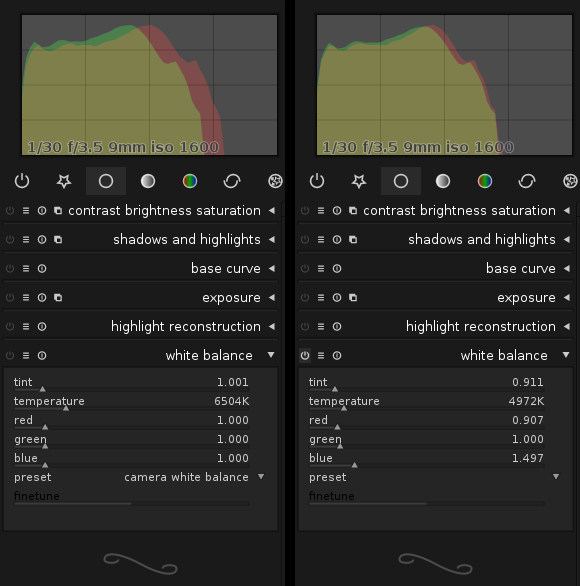580x586 pixels.
Task: Click base curve module title in right panel
Action: [x=521, y=268]
